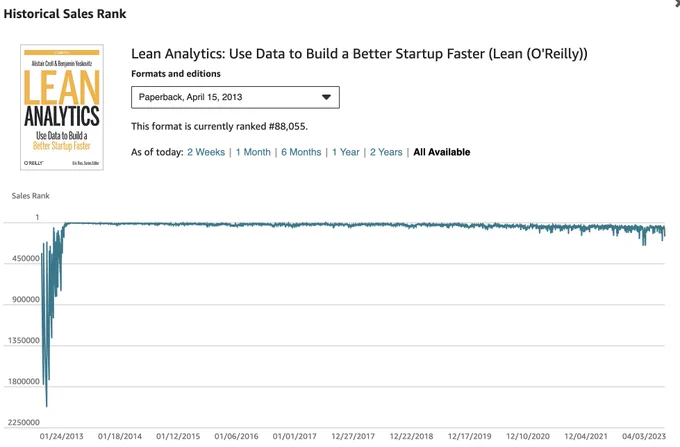The width and height of the screenshot is (680, 447).
Task: Click the 01/01/2017 date axis label
Action: (294, 436)
